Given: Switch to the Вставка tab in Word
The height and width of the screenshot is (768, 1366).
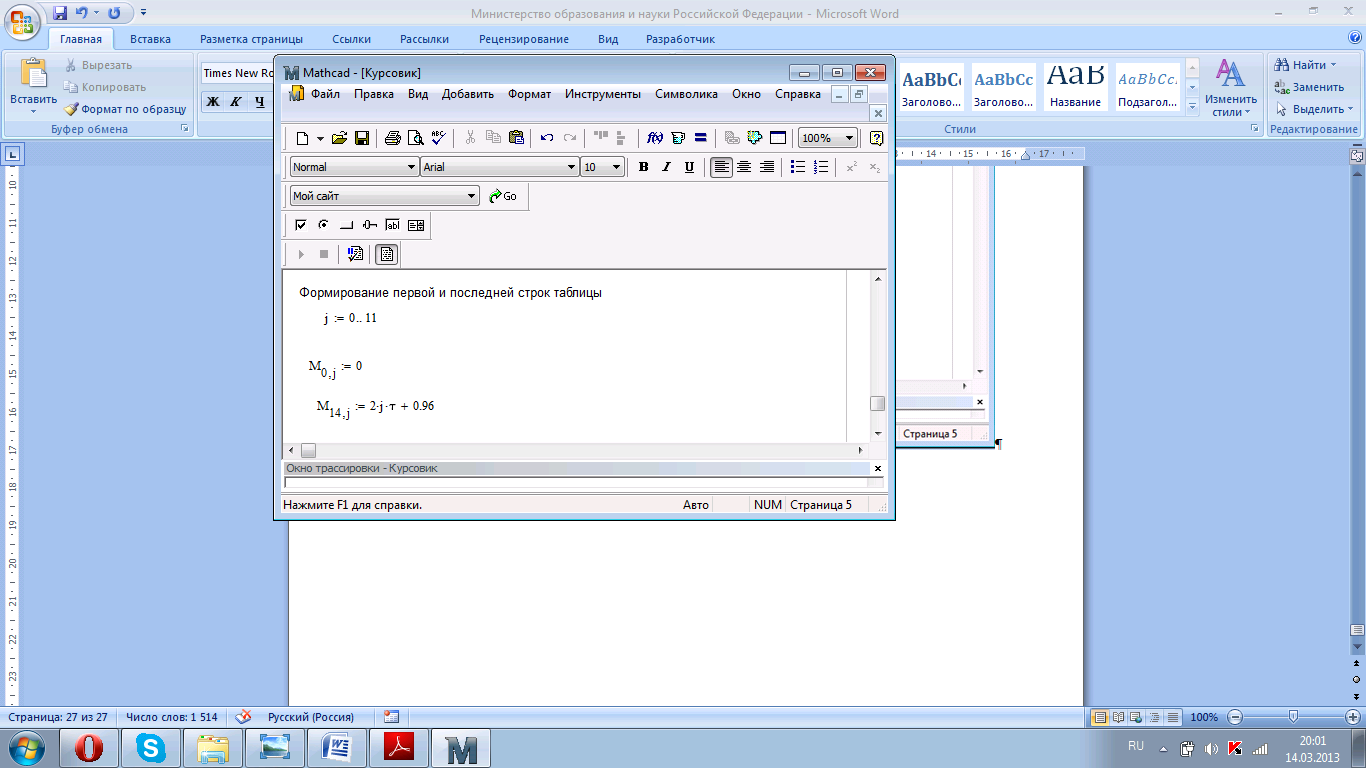Looking at the screenshot, I should [150, 39].
